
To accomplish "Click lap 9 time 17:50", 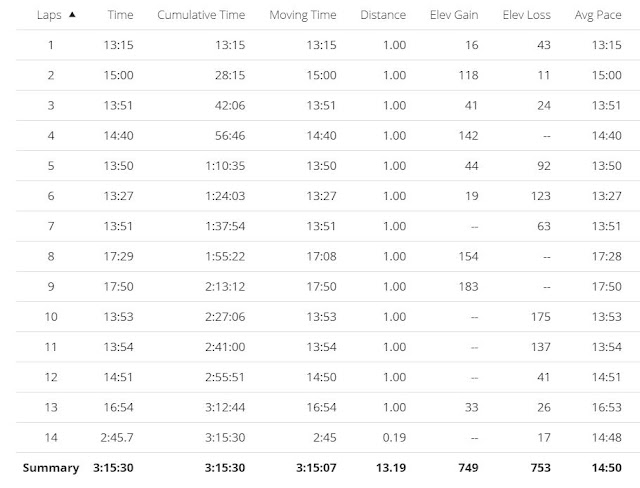I will pos(118,286).
